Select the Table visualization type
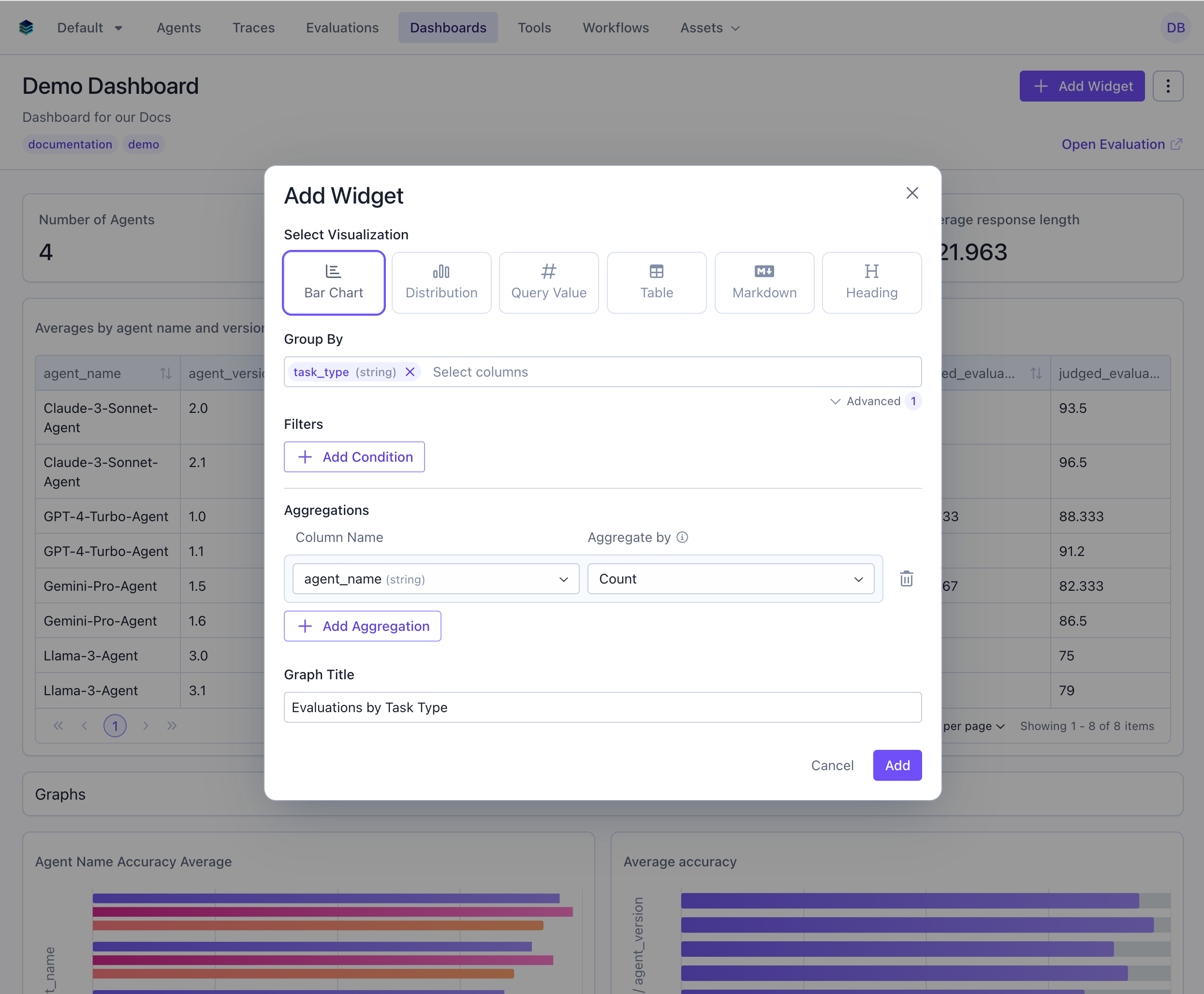Screen dimensions: 1204x994 click(x=656, y=283)
